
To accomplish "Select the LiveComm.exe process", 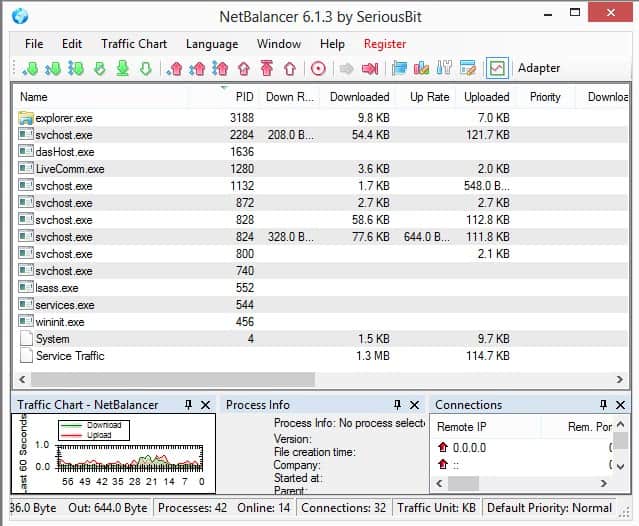I will click(x=322, y=169).
